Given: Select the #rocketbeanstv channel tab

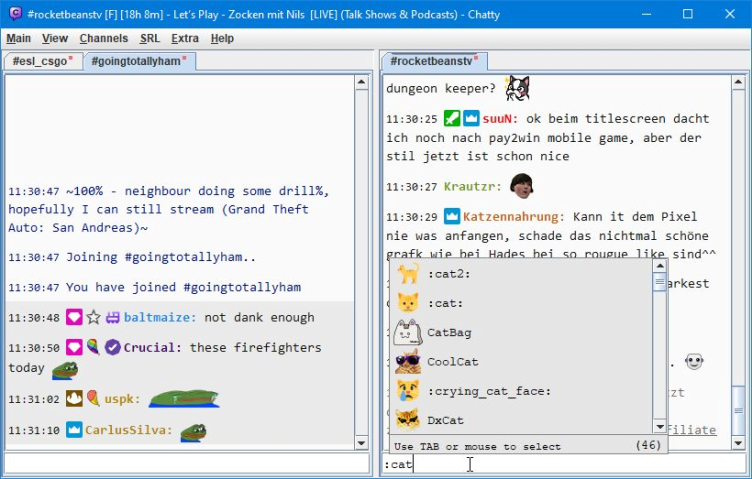Looking at the screenshot, I should [x=431, y=61].
